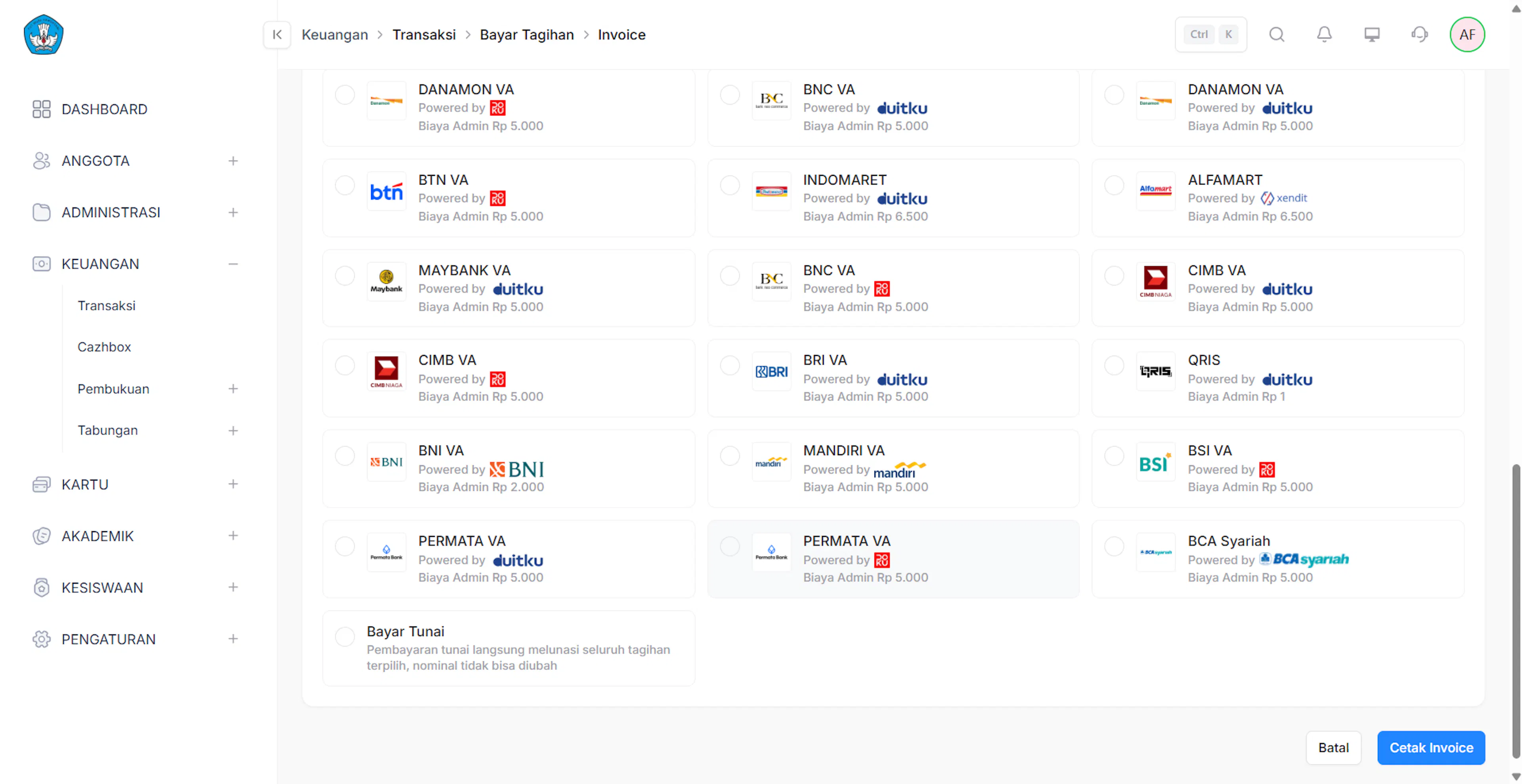Select BNC VA radio with red provider logo
The height and width of the screenshot is (784, 1522).
coord(730,276)
